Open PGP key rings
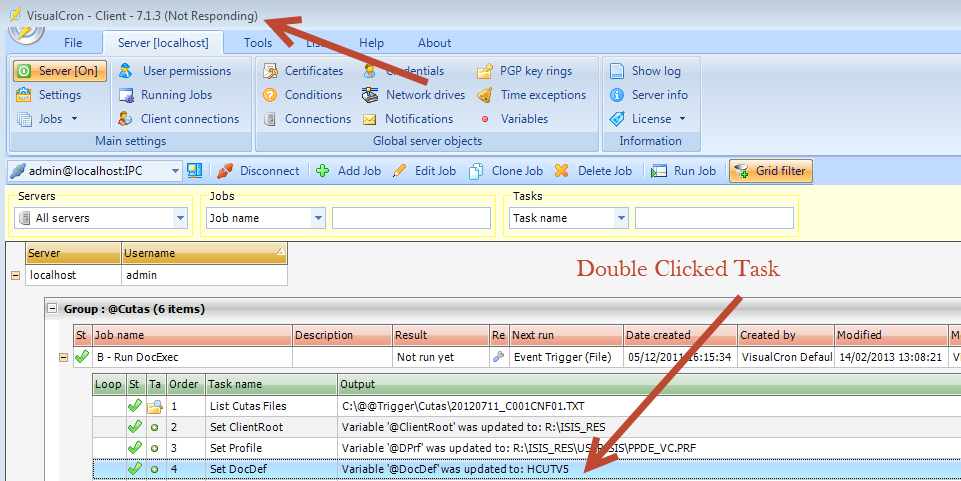 coord(536,71)
